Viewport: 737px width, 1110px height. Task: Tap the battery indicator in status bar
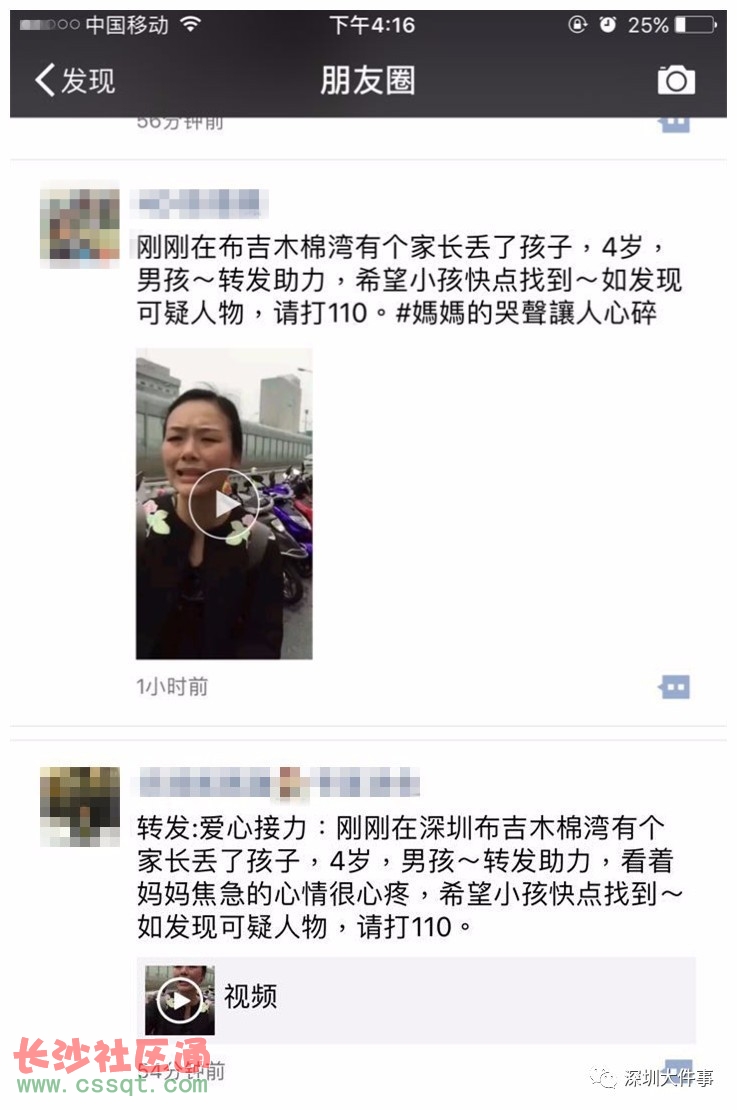pyautogui.click(x=695, y=25)
